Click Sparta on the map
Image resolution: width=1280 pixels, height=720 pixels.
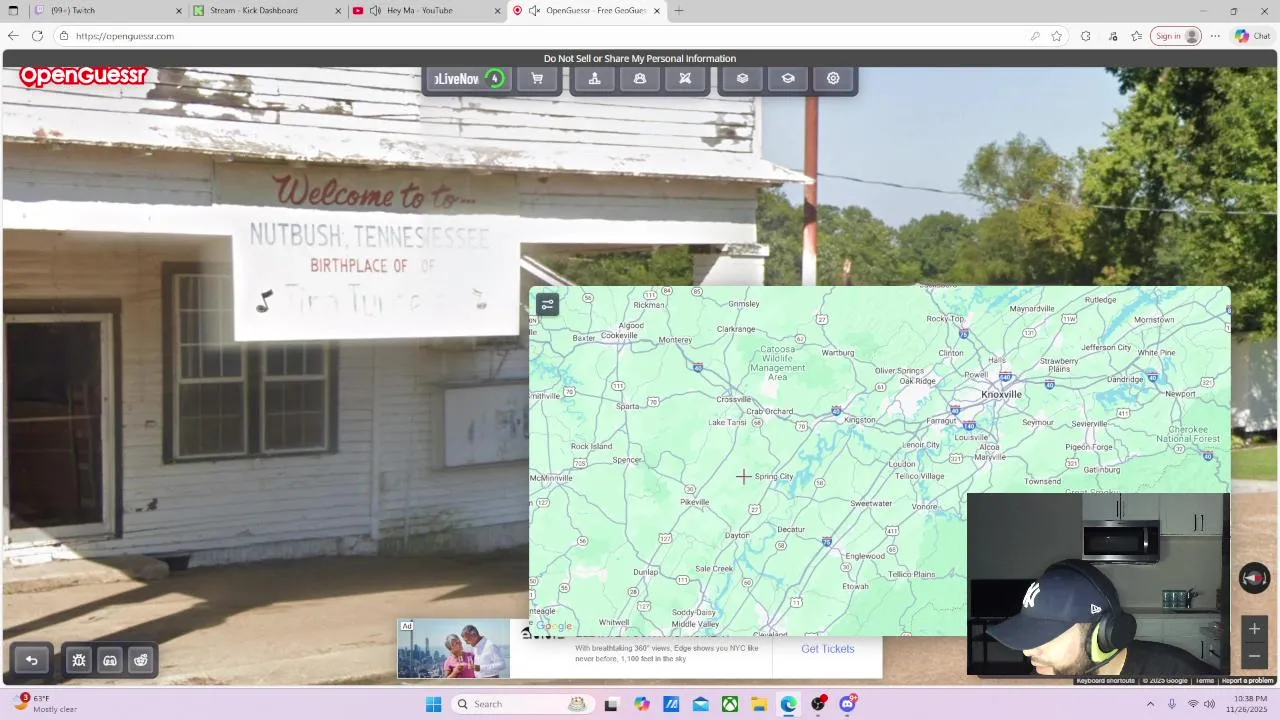point(627,407)
